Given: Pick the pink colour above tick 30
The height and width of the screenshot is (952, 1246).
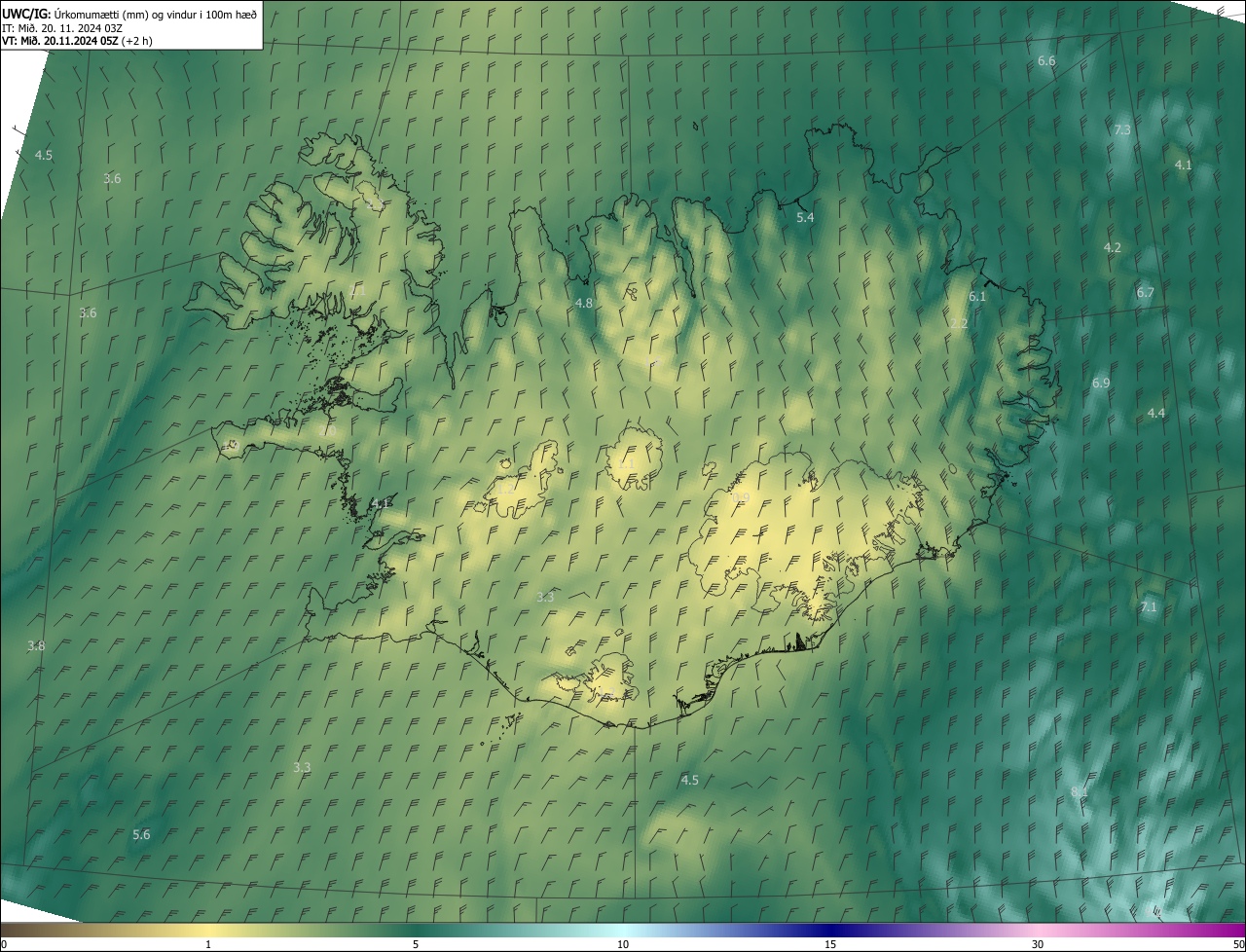Looking at the screenshot, I should (1038, 930).
